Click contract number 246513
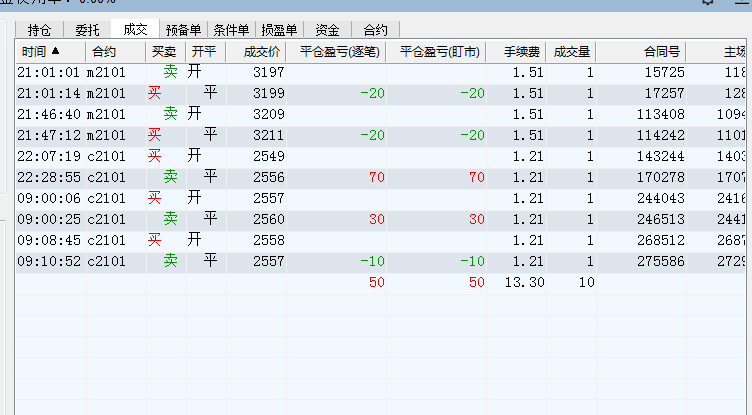Viewport: 752px width, 415px height. [x=660, y=220]
